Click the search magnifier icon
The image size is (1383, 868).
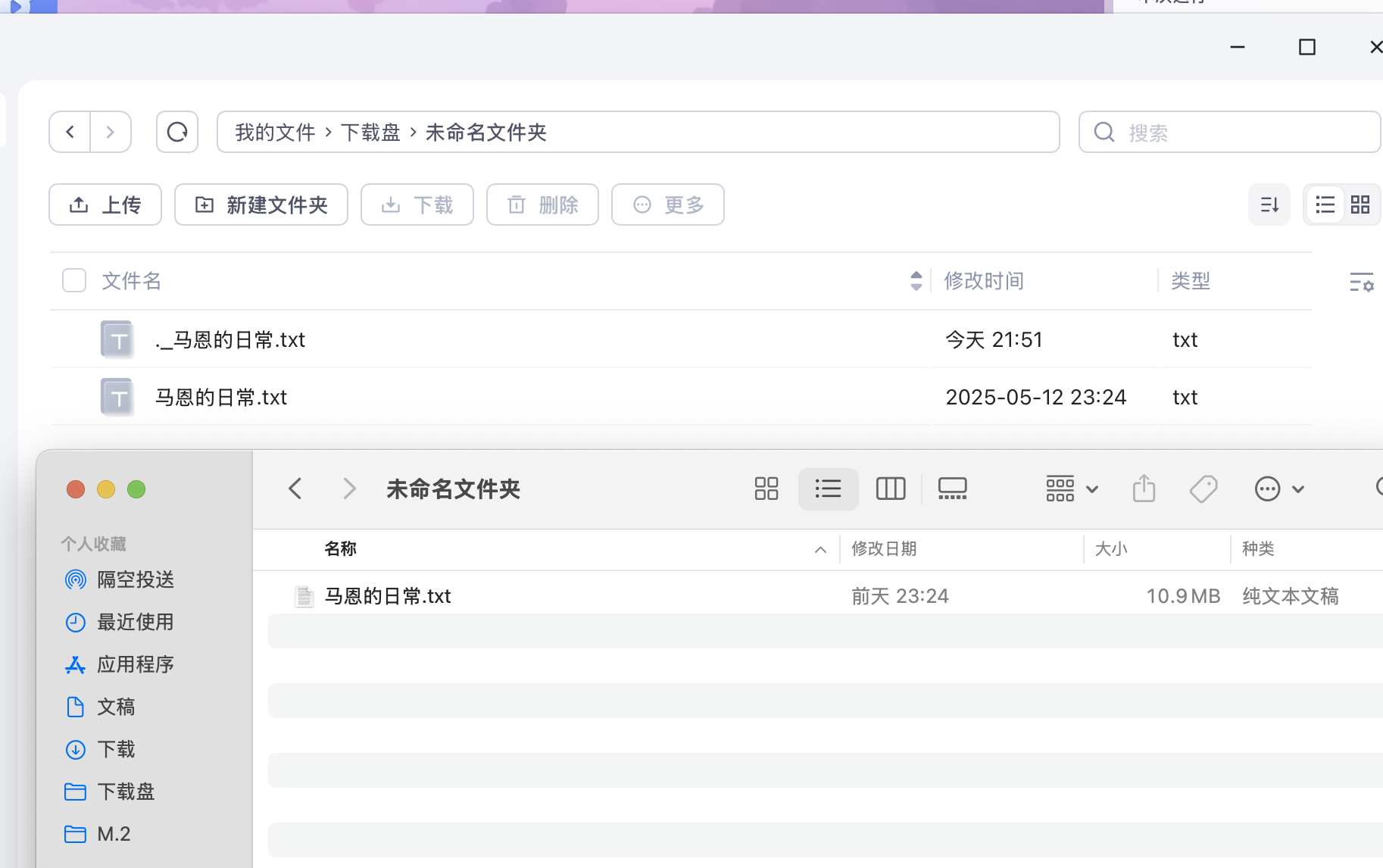coord(1104,132)
